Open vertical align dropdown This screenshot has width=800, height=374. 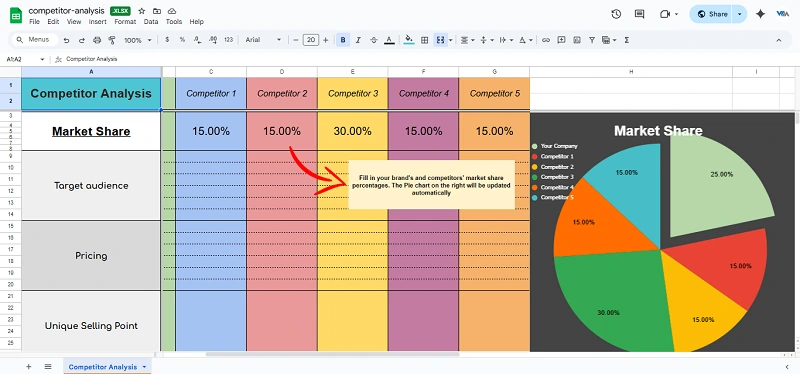pyautogui.click(x=487, y=40)
